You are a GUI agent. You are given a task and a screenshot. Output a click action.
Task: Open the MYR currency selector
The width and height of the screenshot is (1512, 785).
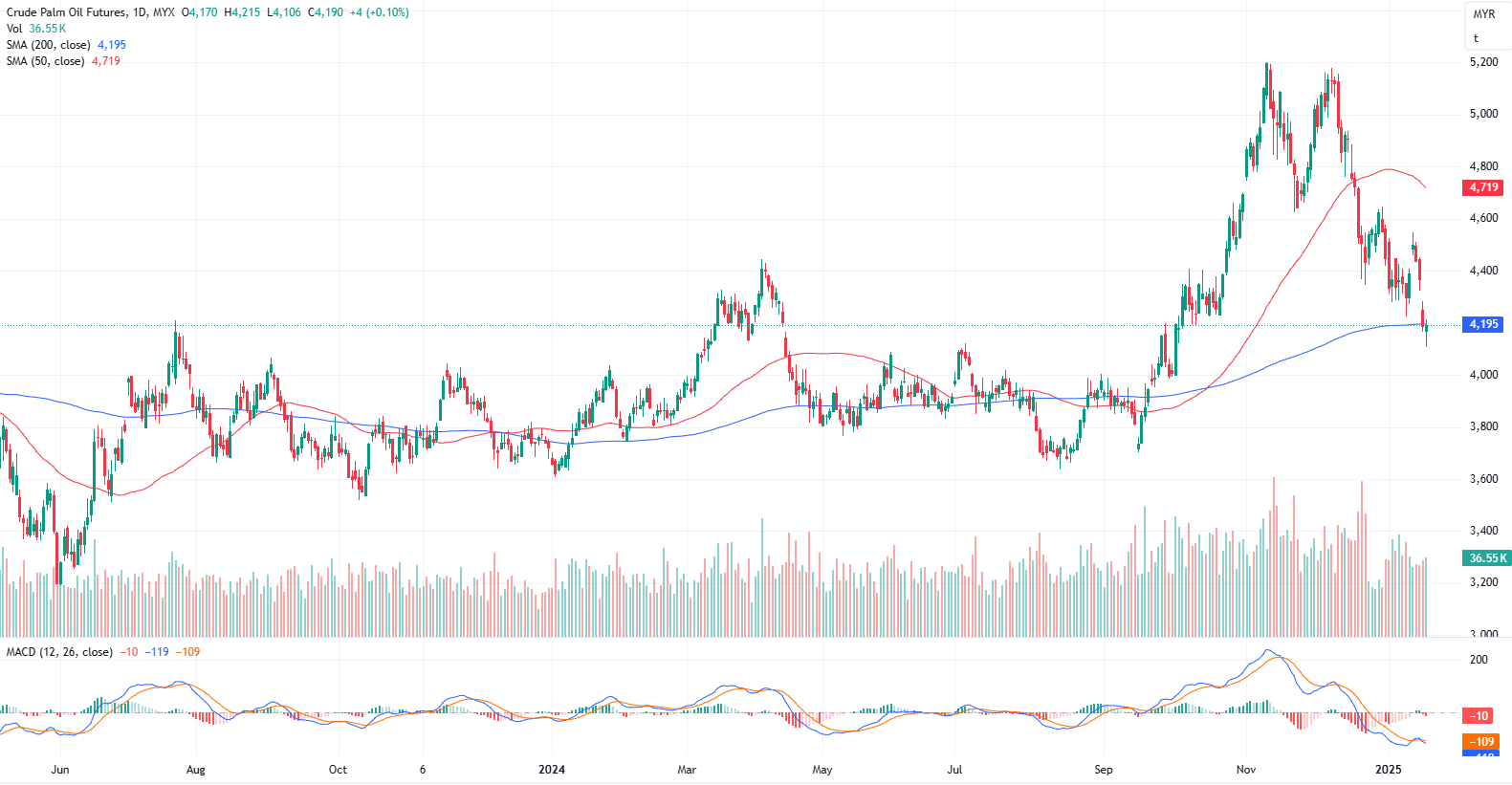(1483, 14)
